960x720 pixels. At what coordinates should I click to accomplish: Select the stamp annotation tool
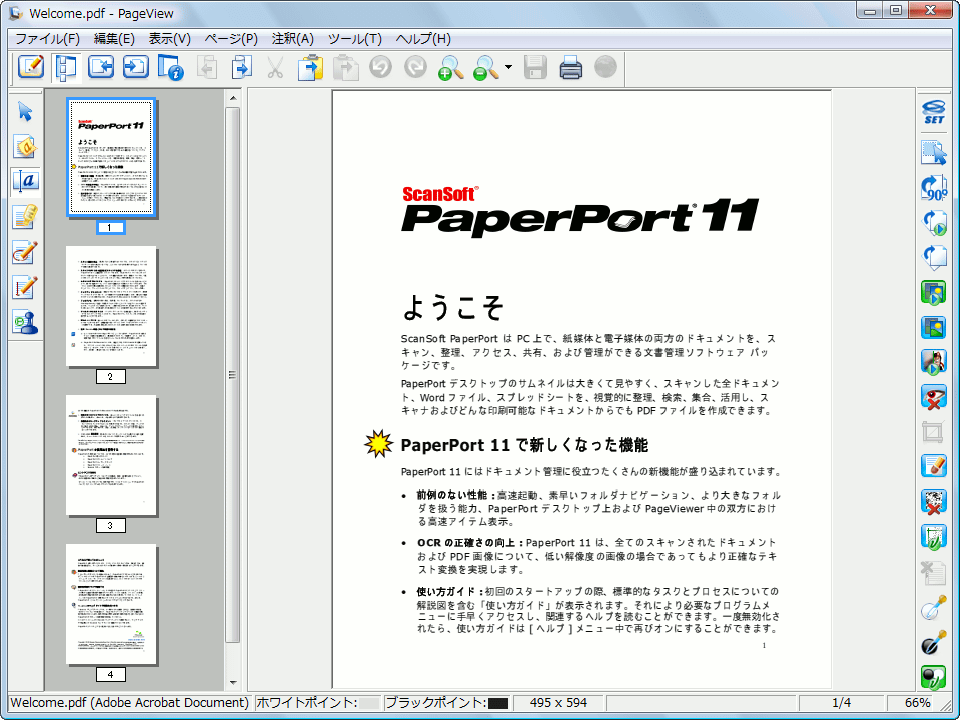25,322
